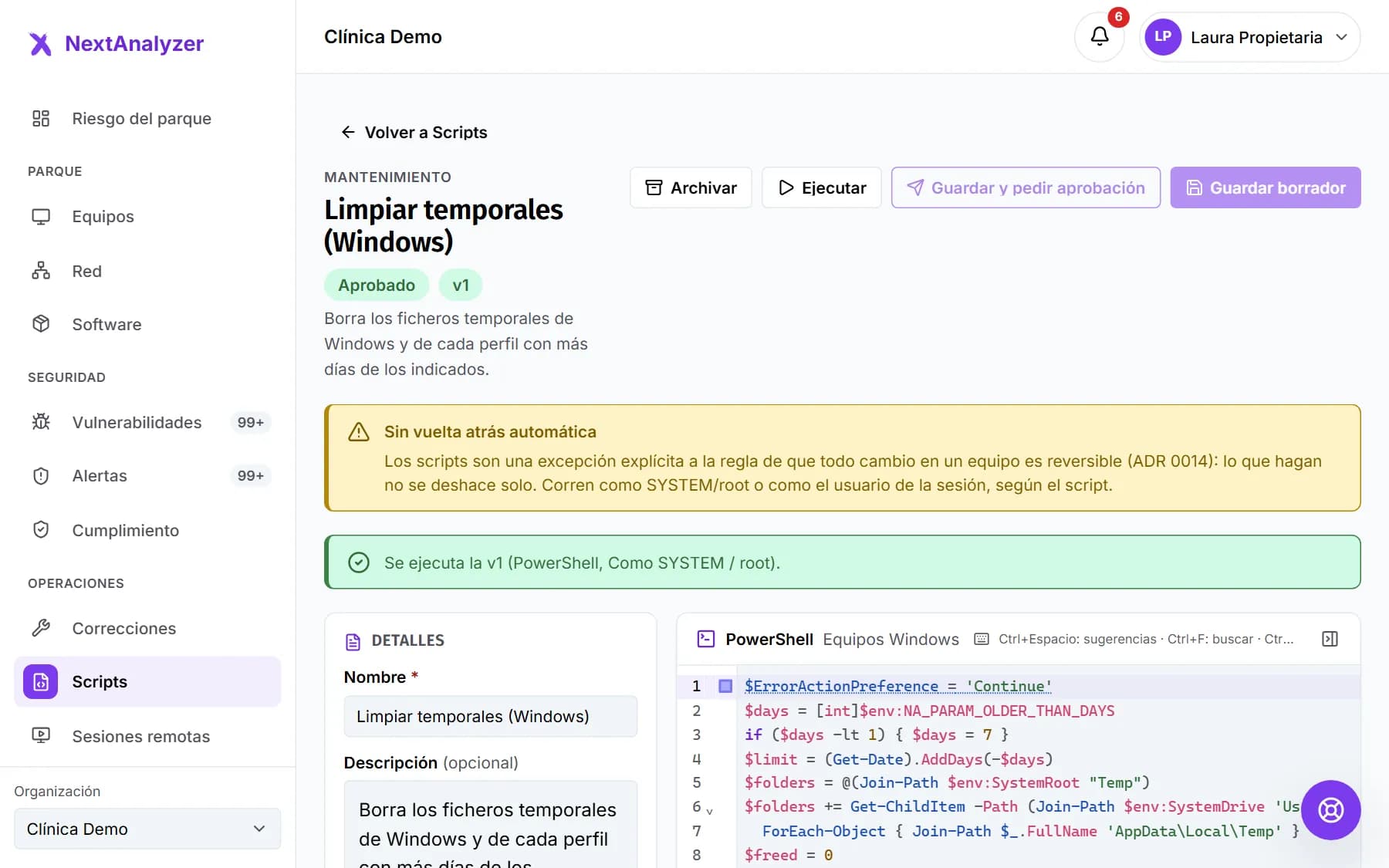Click Alertas 99+ badge
Image resolution: width=1389 pixels, height=868 pixels.
pyautogui.click(x=251, y=475)
